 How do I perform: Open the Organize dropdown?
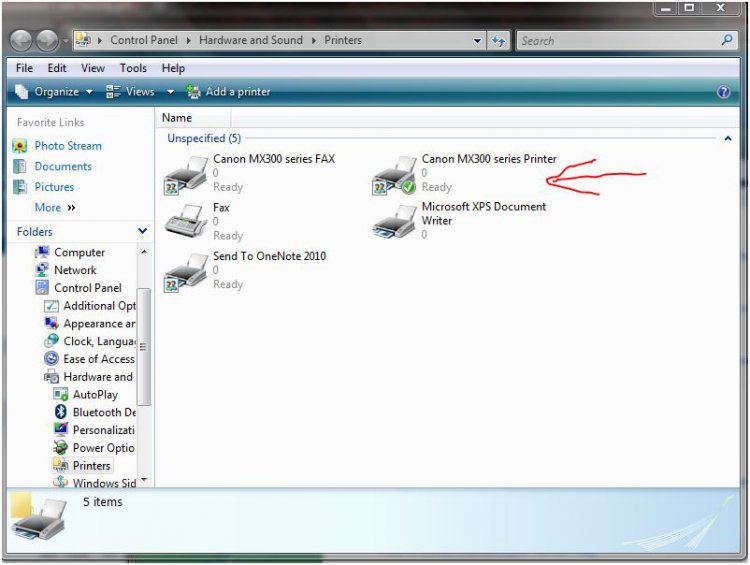54,91
